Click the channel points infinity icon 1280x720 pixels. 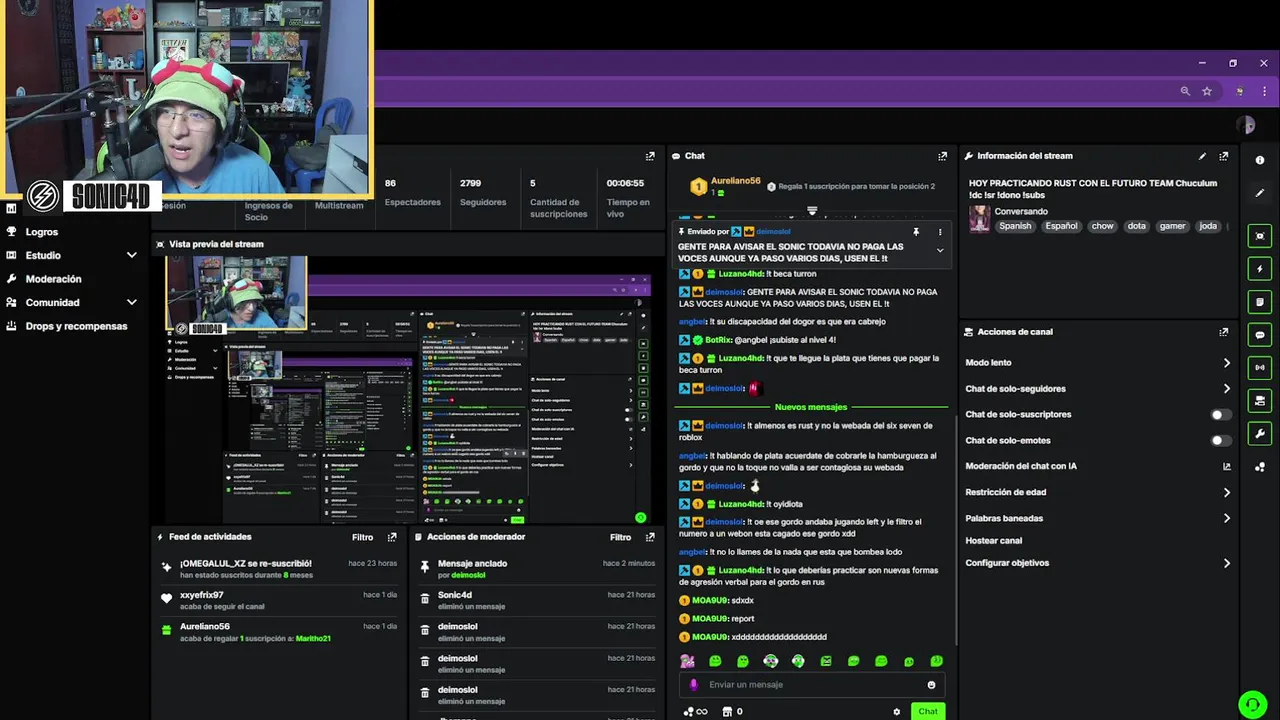(695, 712)
